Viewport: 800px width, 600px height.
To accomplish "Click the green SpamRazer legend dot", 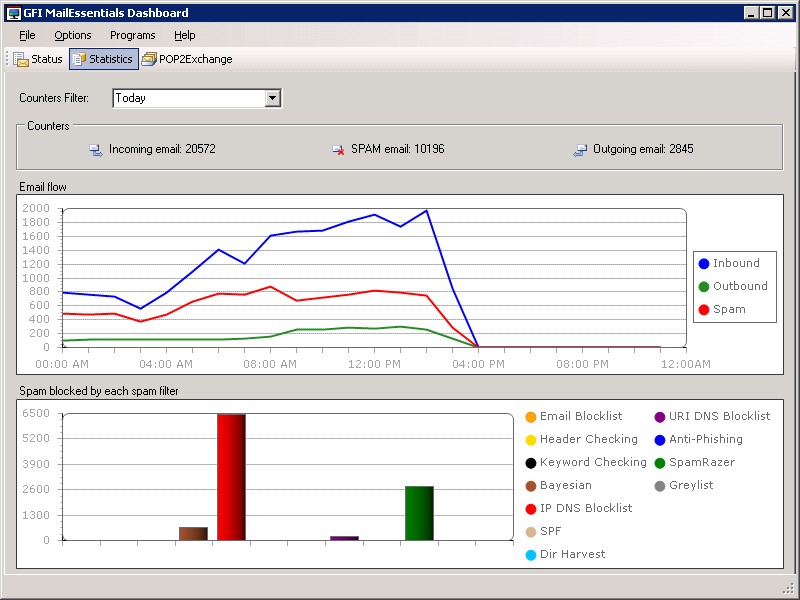I will tap(660, 463).
